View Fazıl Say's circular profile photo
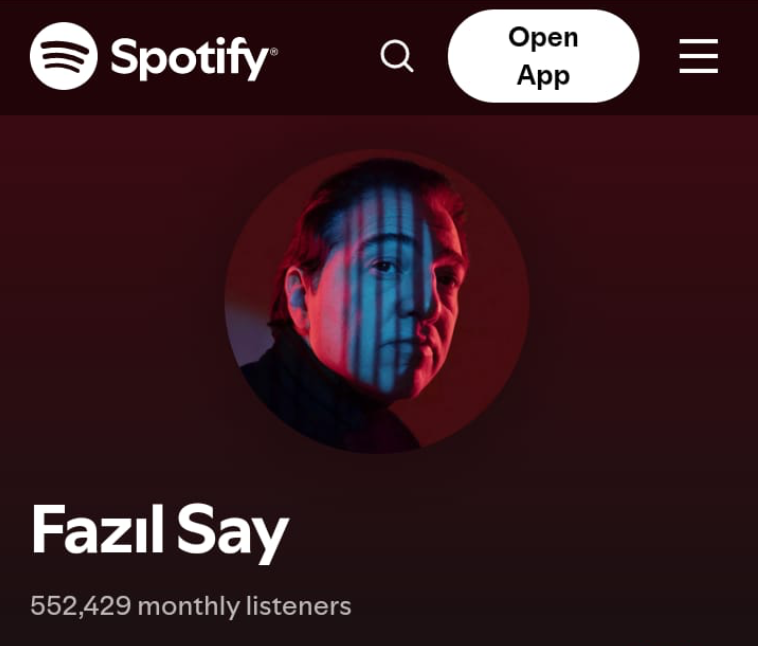This screenshot has height=646, width=758. (x=377, y=302)
